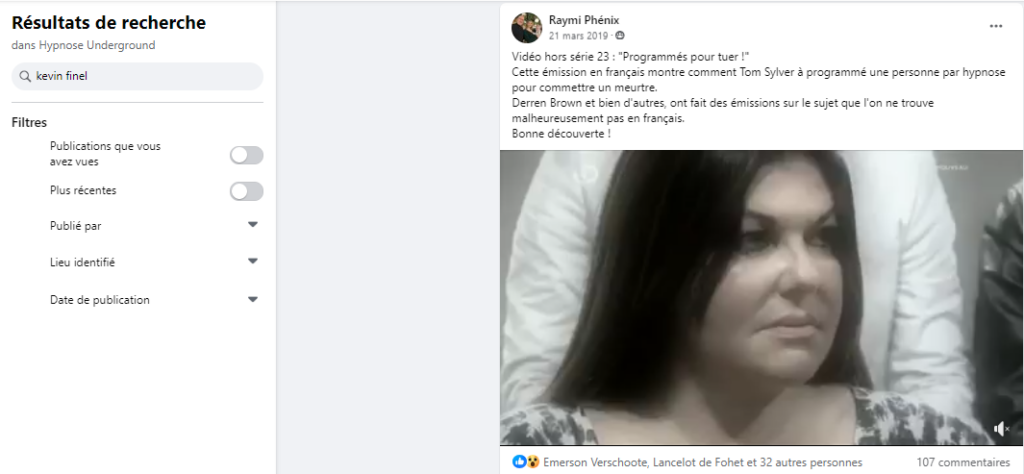The height and width of the screenshot is (474, 1024).
Task: Click Raymi Phénix profile picture
Action: pos(526,27)
